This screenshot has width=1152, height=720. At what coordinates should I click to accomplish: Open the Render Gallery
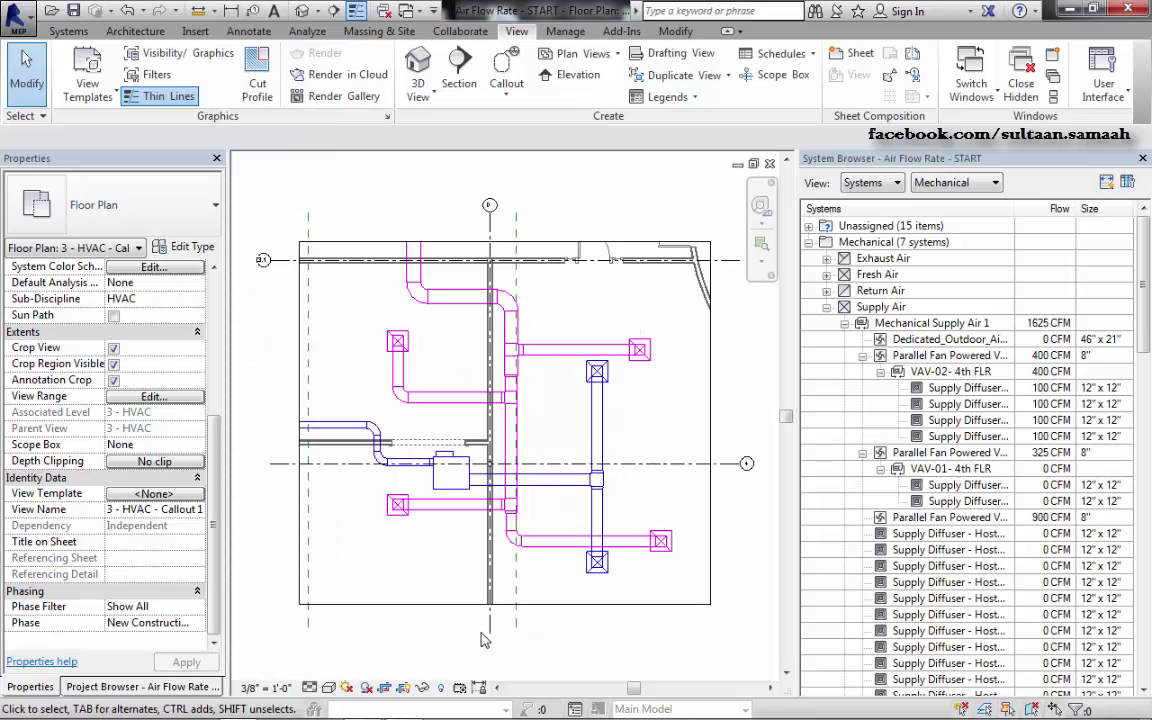335,96
